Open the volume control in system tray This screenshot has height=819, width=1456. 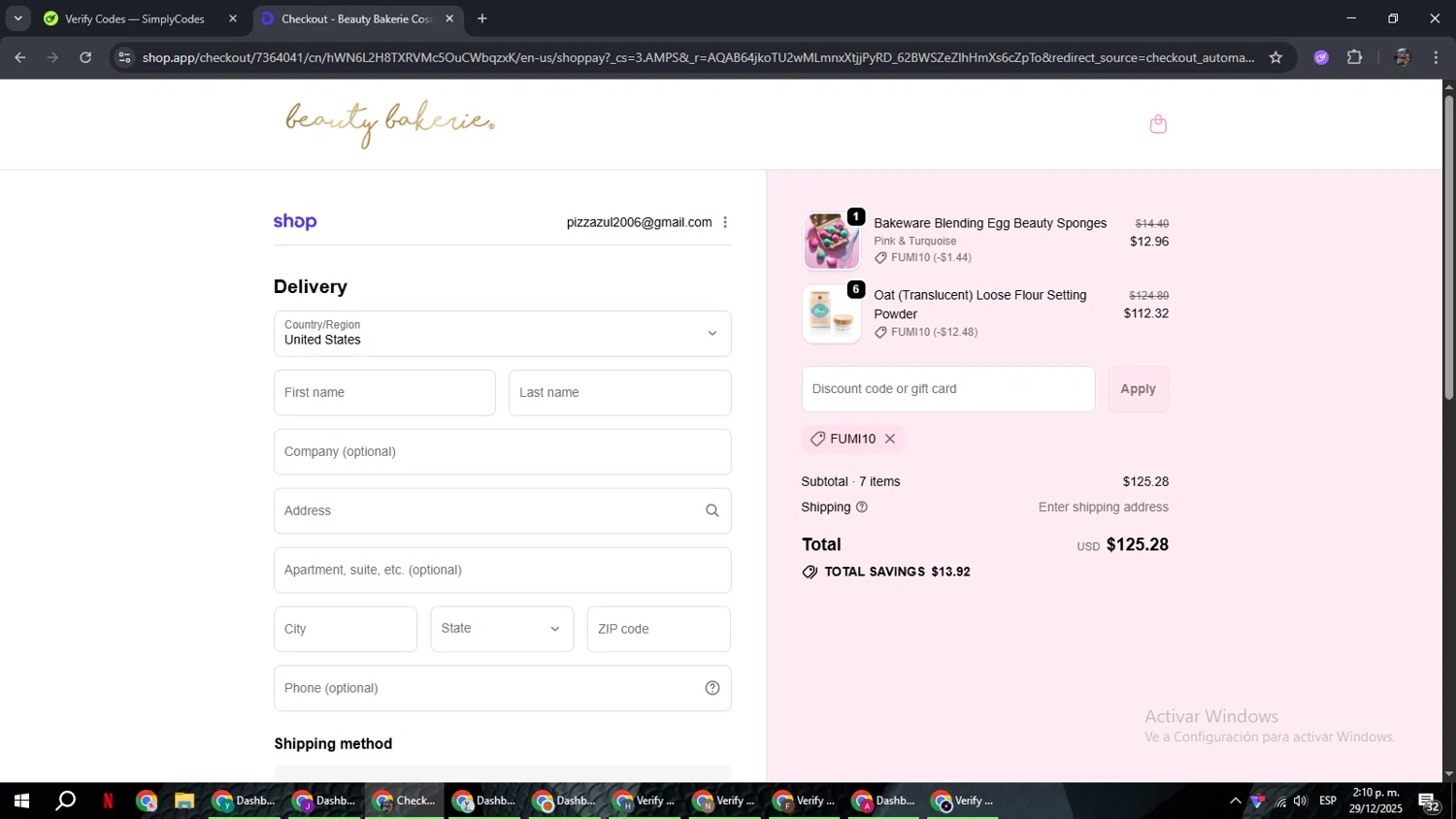coord(1301,801)
